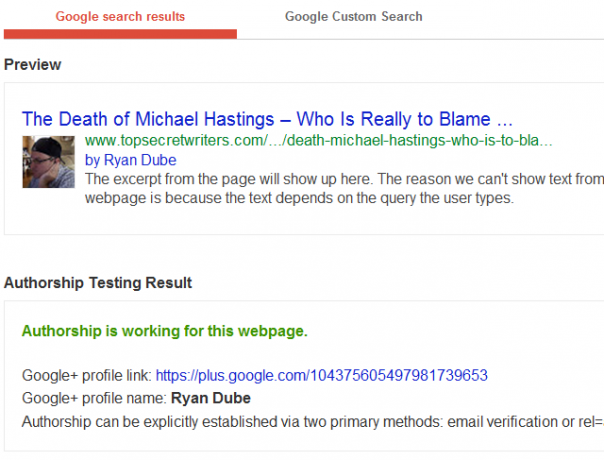
Task: Open the 'by Ryan Dube' author link
Action: 131,160
